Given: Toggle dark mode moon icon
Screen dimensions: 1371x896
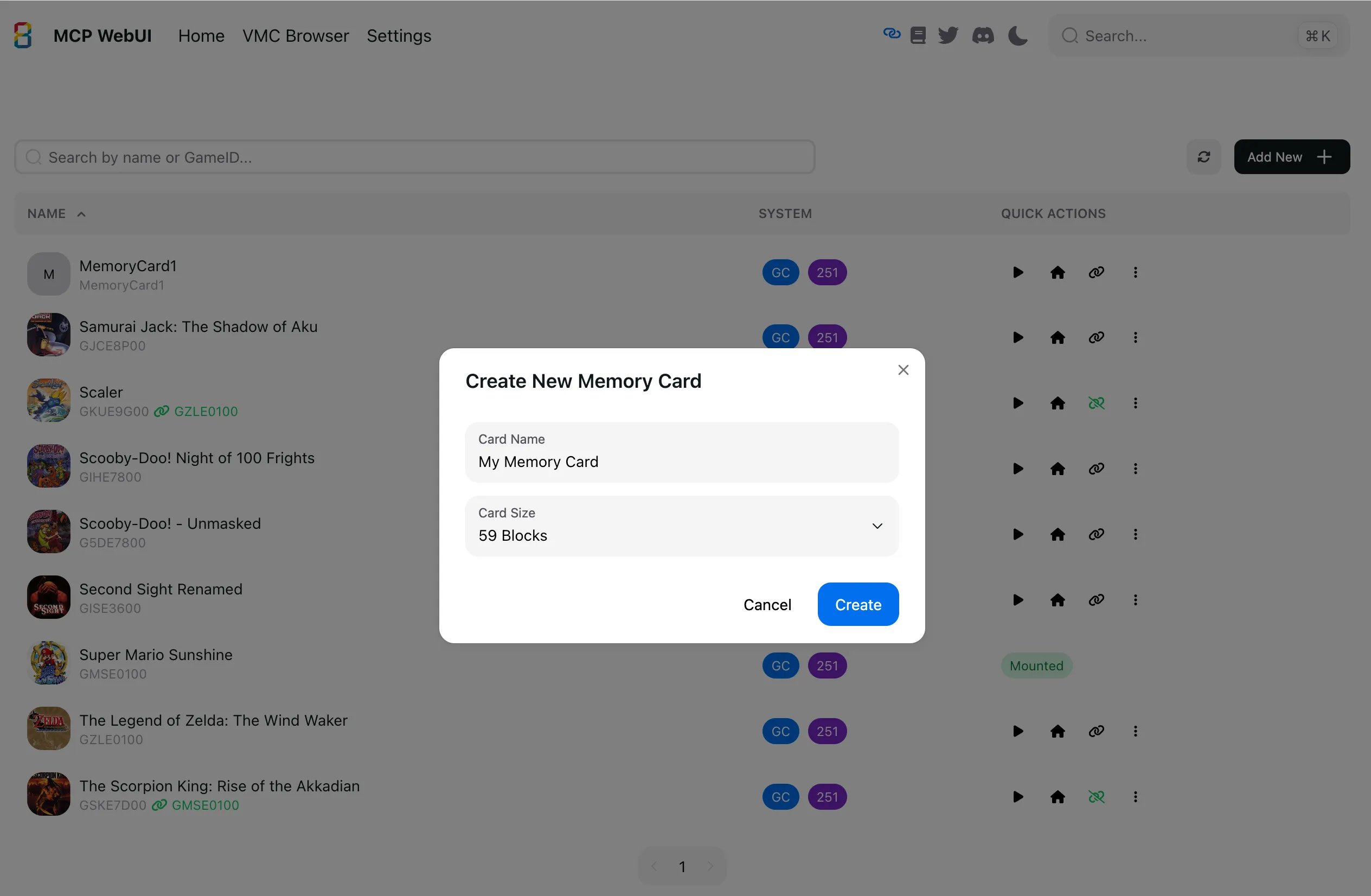Looking at the screenshot, I should click(x=1018, y=35).
